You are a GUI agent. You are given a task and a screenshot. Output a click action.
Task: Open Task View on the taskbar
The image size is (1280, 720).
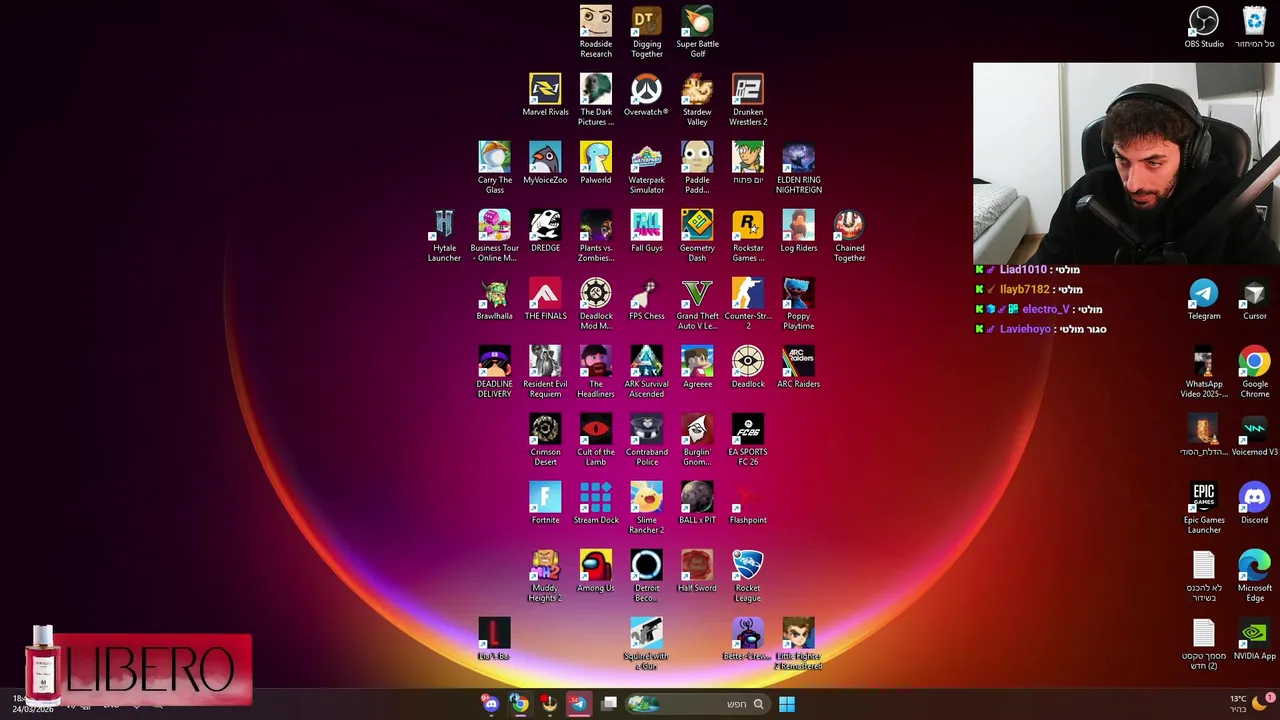tap(608, 704)
